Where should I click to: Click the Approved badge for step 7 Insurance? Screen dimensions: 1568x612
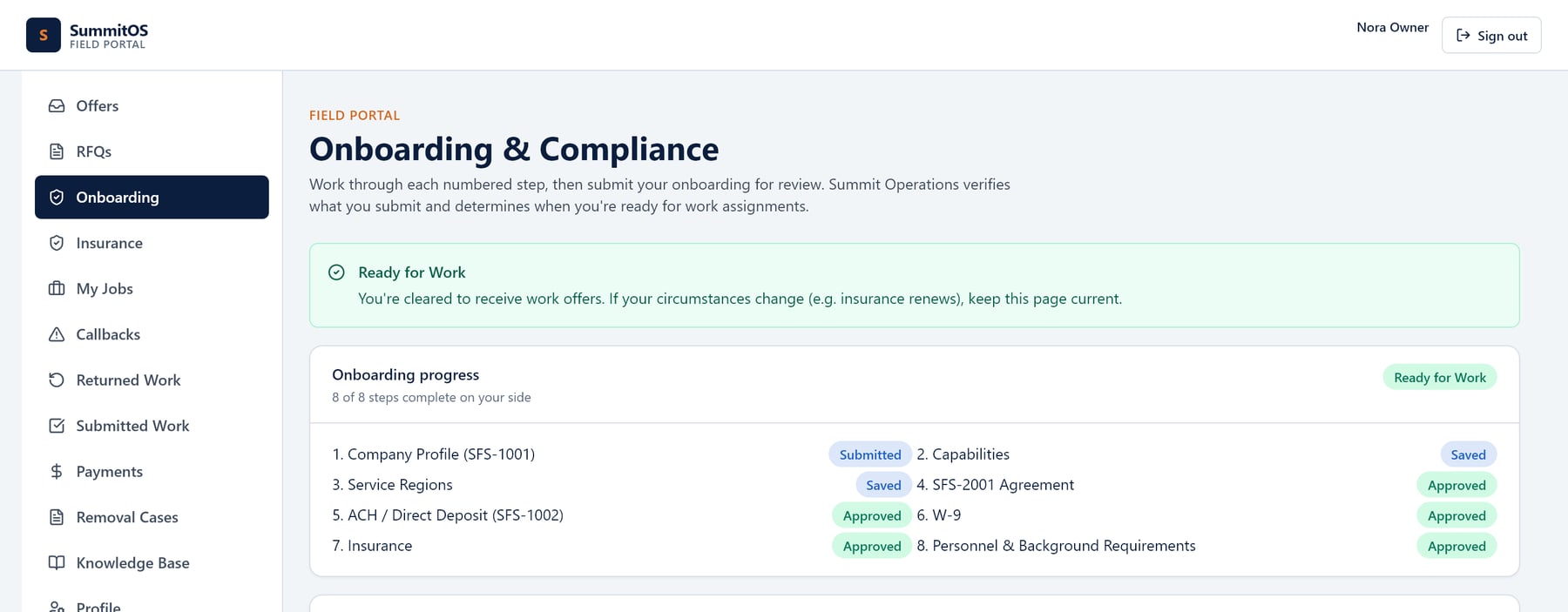click(872, 546)
